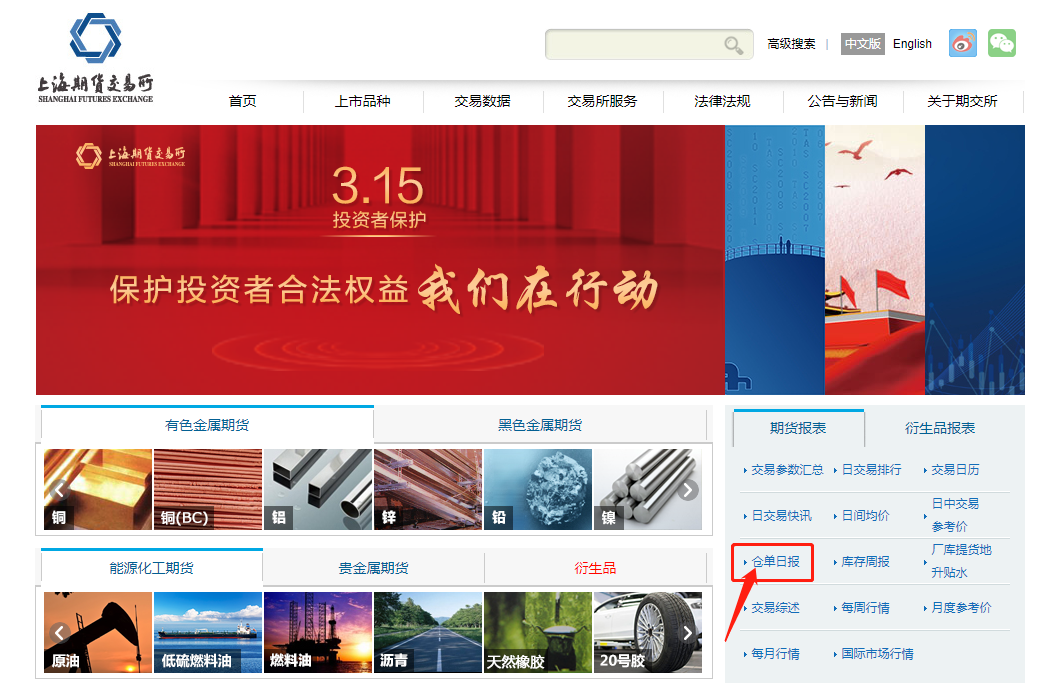Open the 上市品种 navigation menu

362,101
